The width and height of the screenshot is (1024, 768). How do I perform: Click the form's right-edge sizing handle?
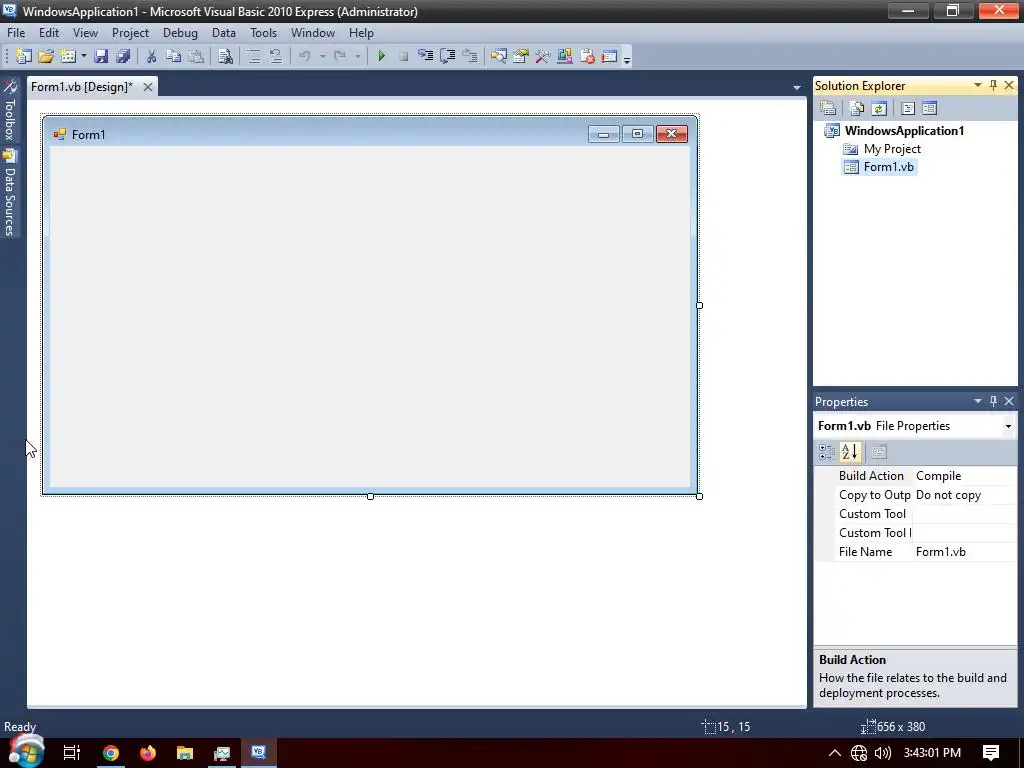coord(699,306)
